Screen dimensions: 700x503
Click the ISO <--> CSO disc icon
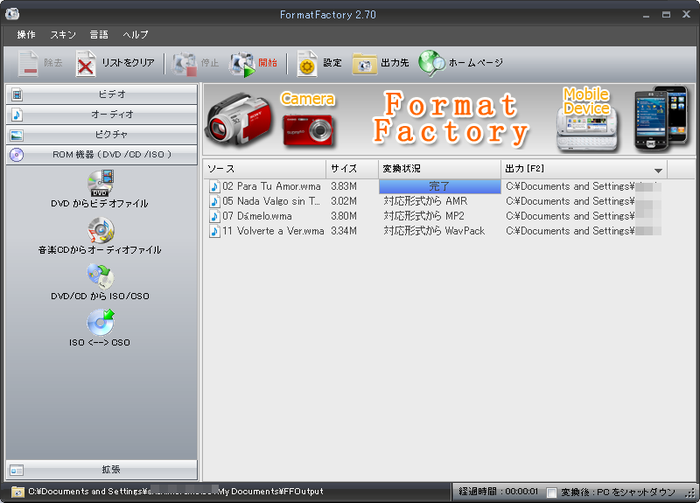pyautogui.click(x=100, y=322)
